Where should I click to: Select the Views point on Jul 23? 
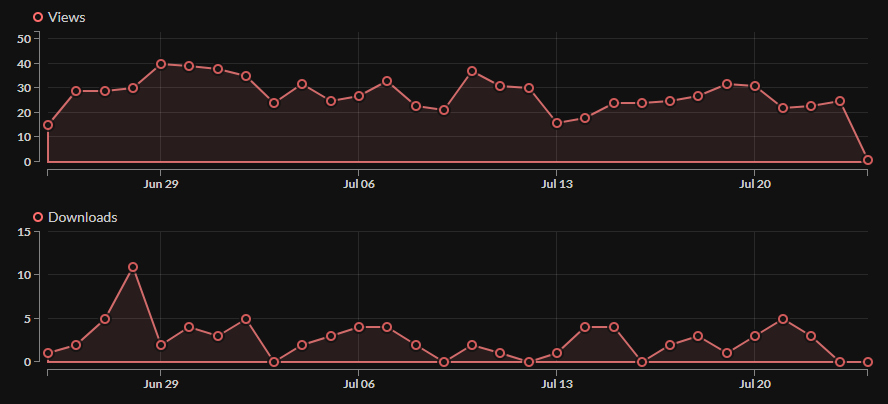point(839,101)
